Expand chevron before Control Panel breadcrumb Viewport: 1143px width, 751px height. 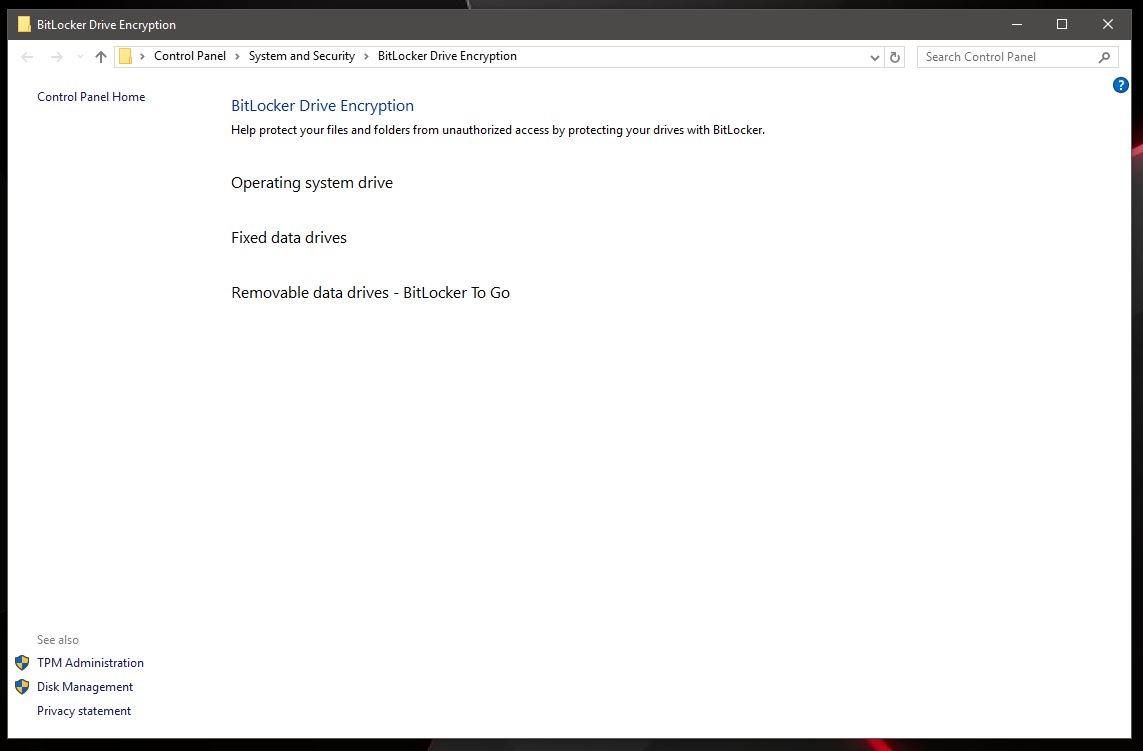(x=142, y=56)
